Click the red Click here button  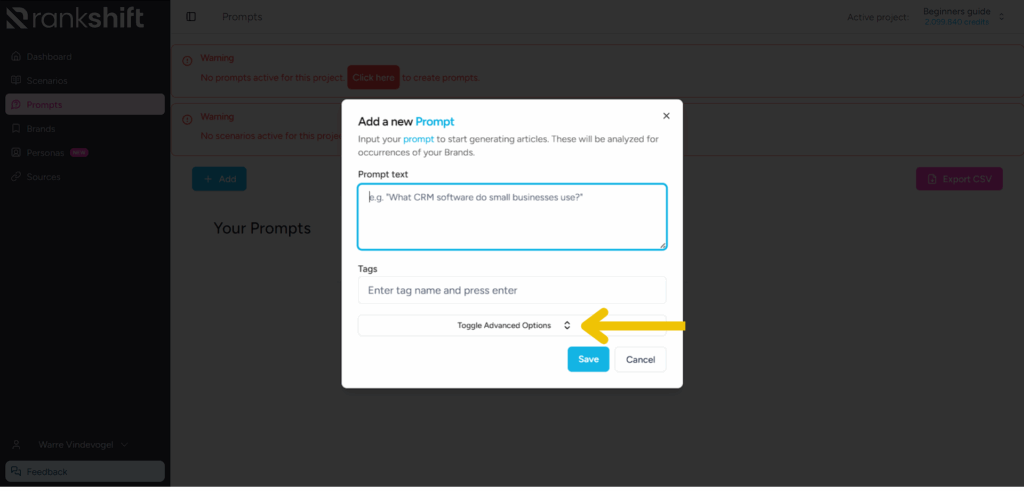click(x=374, y=78)
